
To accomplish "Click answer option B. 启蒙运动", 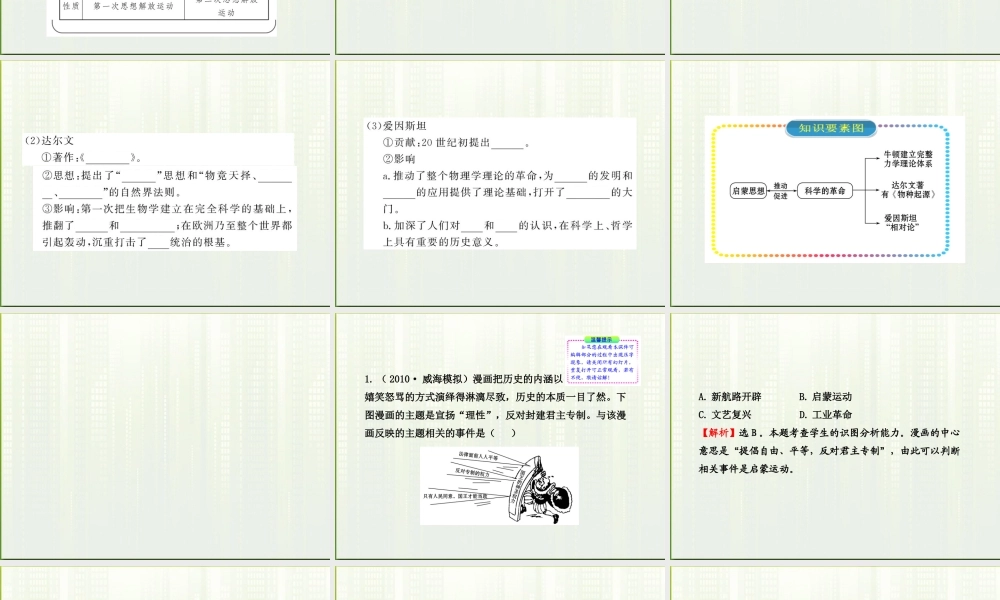I will (x=825, y=397).
